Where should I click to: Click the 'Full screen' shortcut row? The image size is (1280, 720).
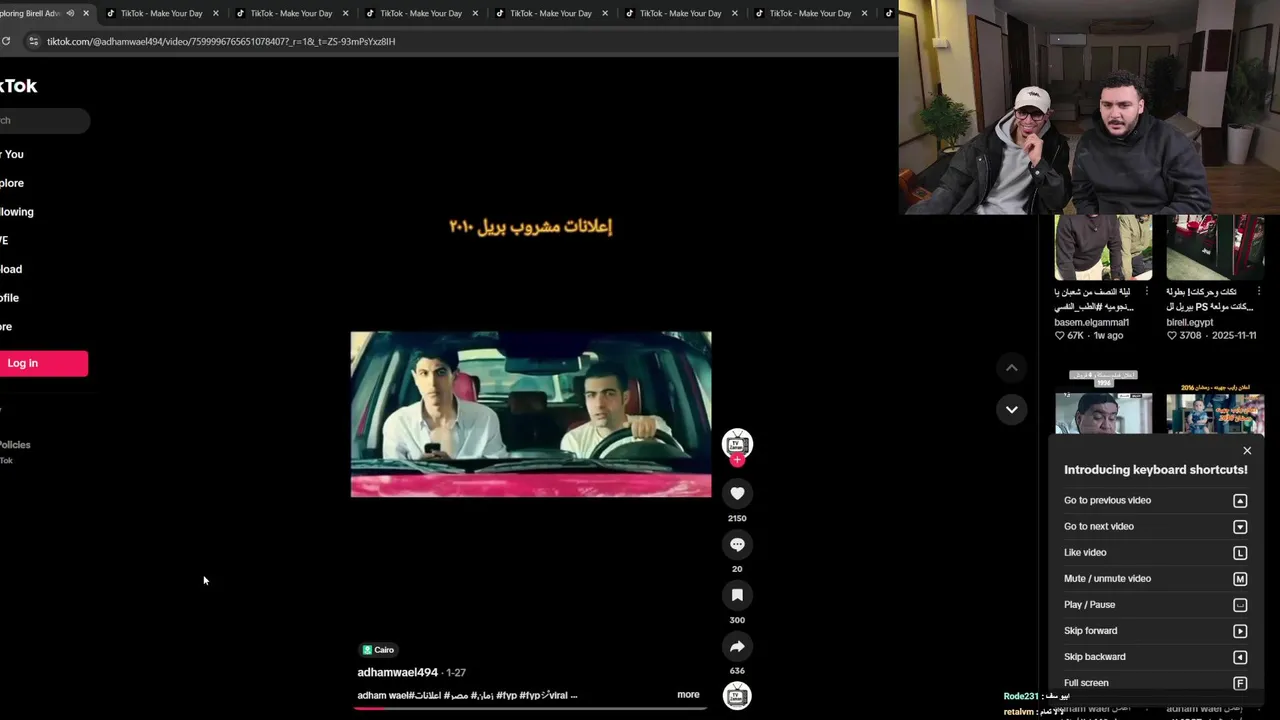[x=1155, y=682]
